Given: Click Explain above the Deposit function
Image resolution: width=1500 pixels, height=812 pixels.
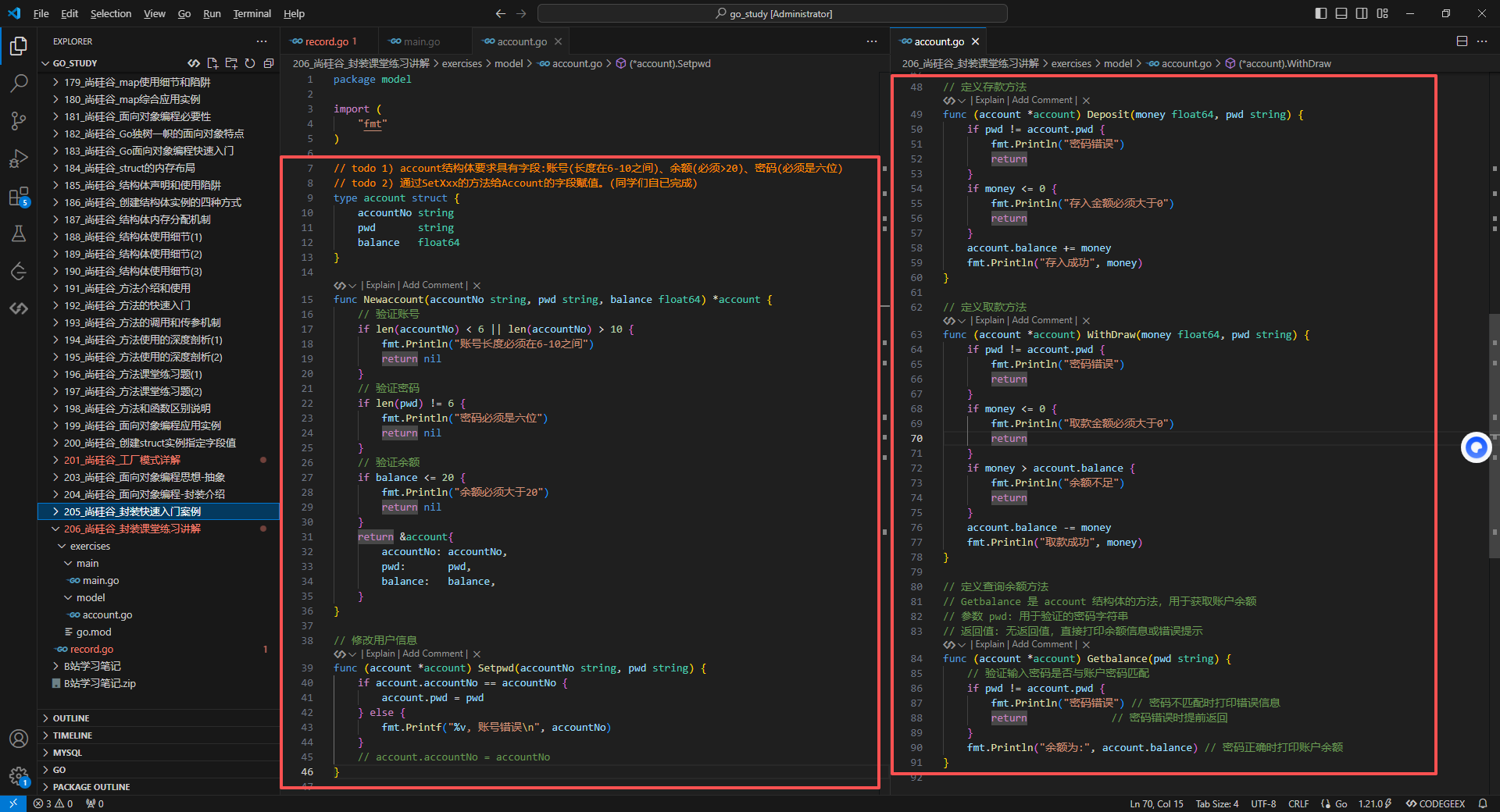Looking at the screenshot, I should click(990, 101).
